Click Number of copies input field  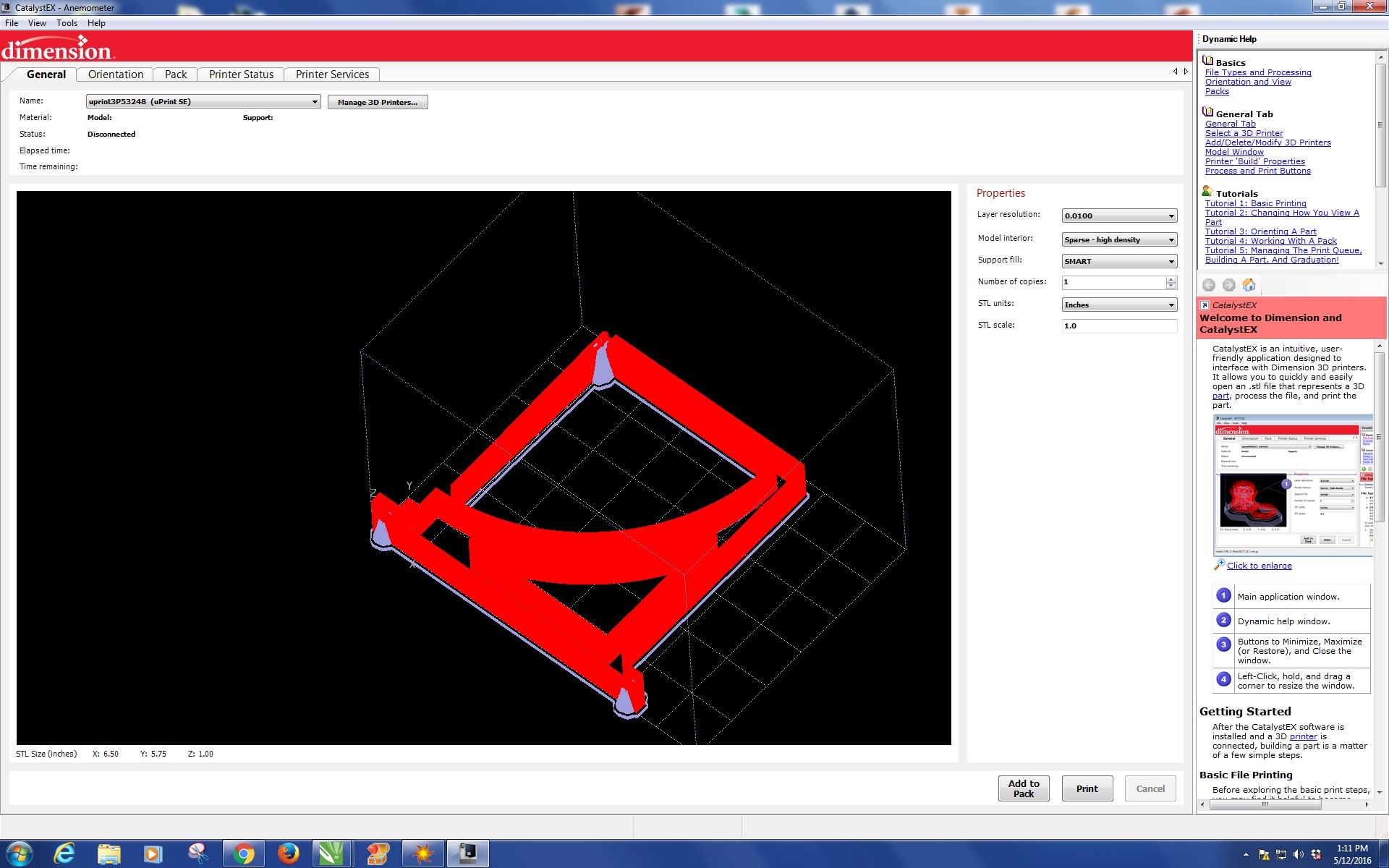(1113, 282)
